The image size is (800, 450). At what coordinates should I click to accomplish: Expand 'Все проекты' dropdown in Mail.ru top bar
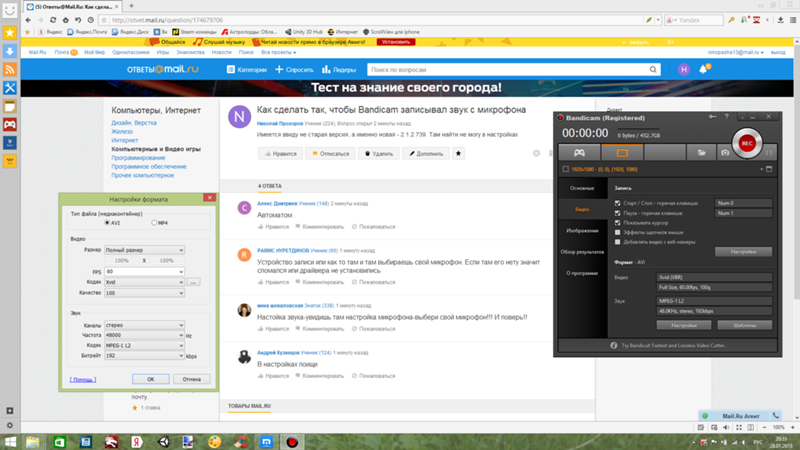click(x=279, y=52)
